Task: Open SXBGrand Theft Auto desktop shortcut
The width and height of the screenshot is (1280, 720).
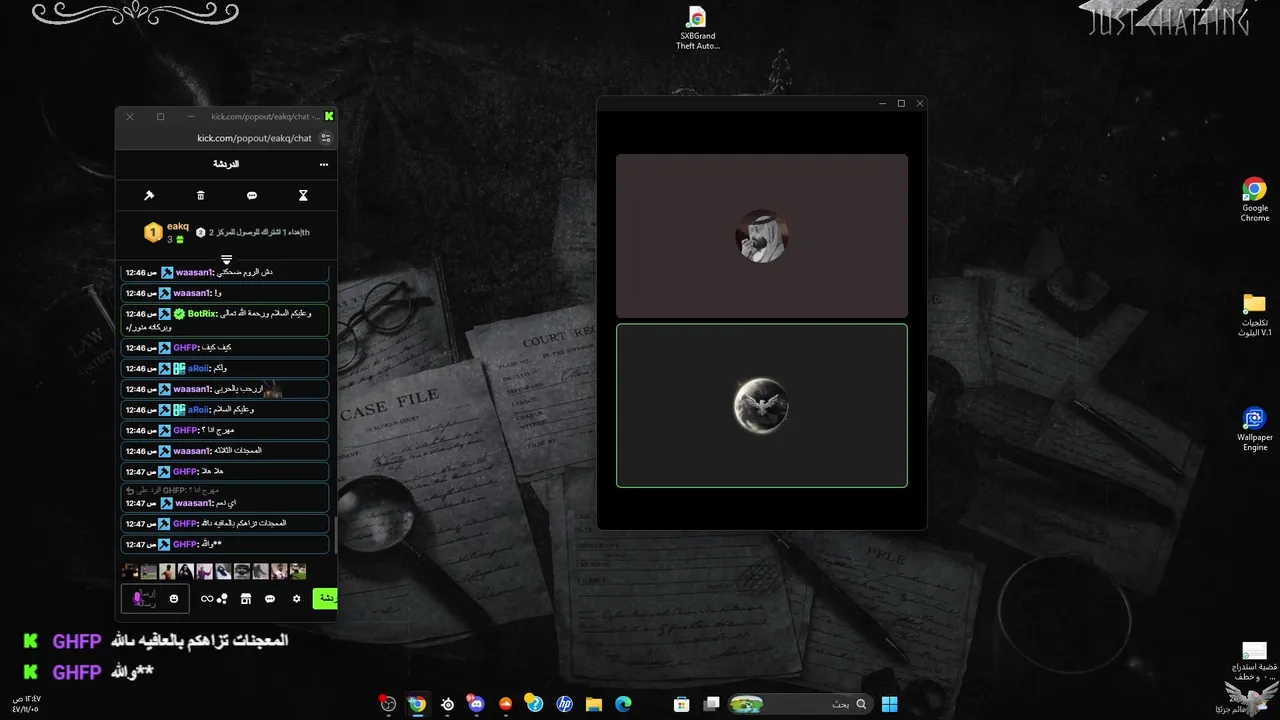Action: click(x=697, y=28)
